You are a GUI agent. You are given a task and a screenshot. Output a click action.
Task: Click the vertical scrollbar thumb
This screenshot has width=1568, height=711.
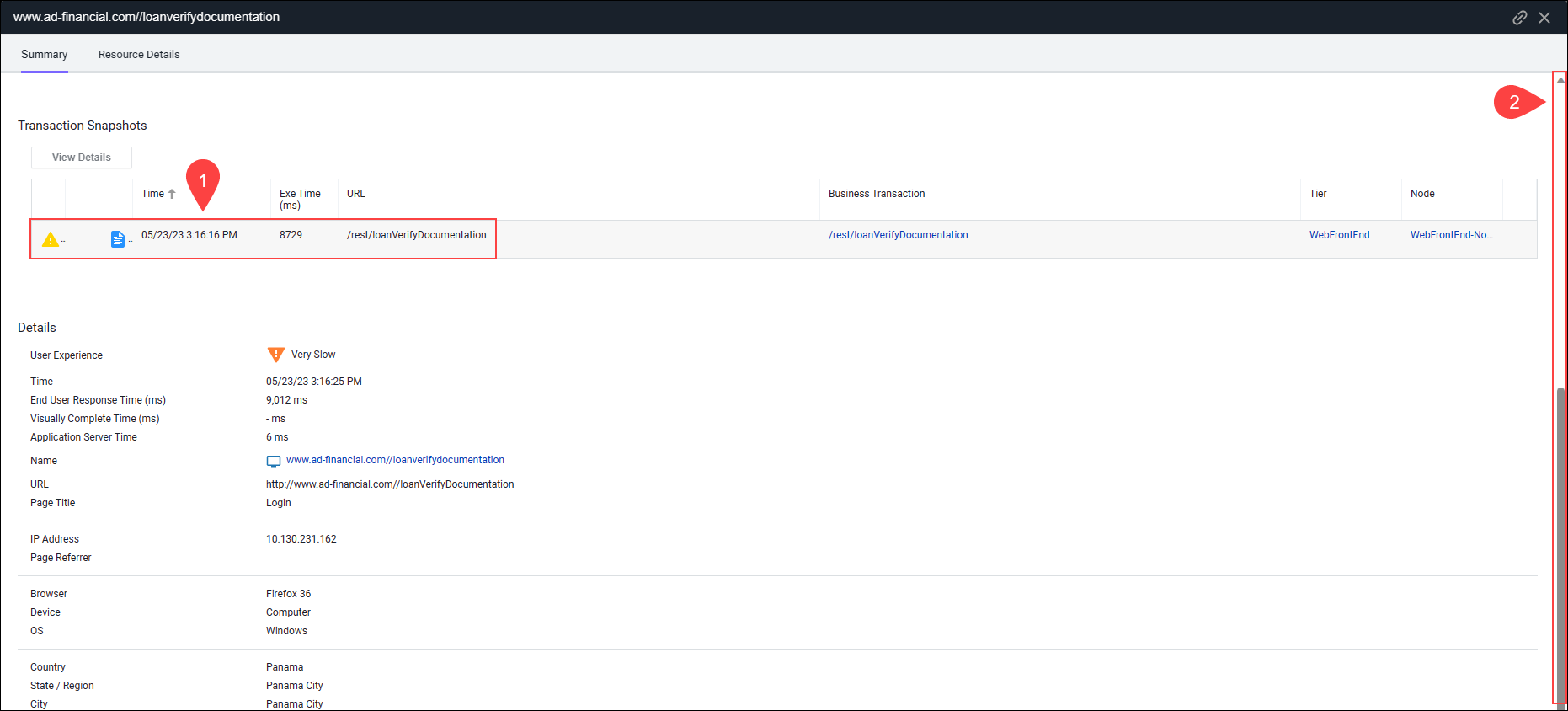(1560, 539)
